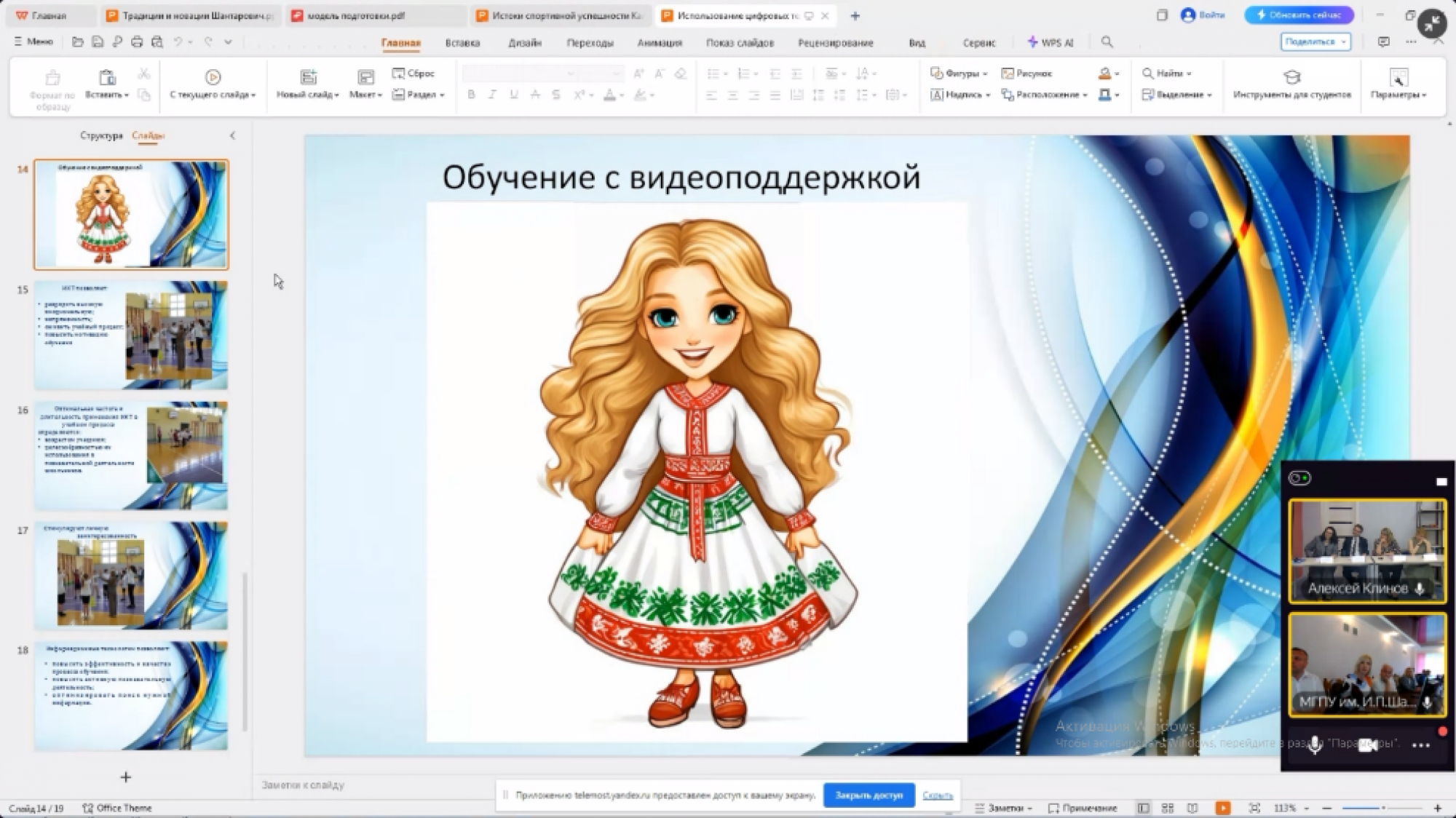Click the Закрыть доступ button
This screenshot has height=818, width=1456.
point(869,795)
